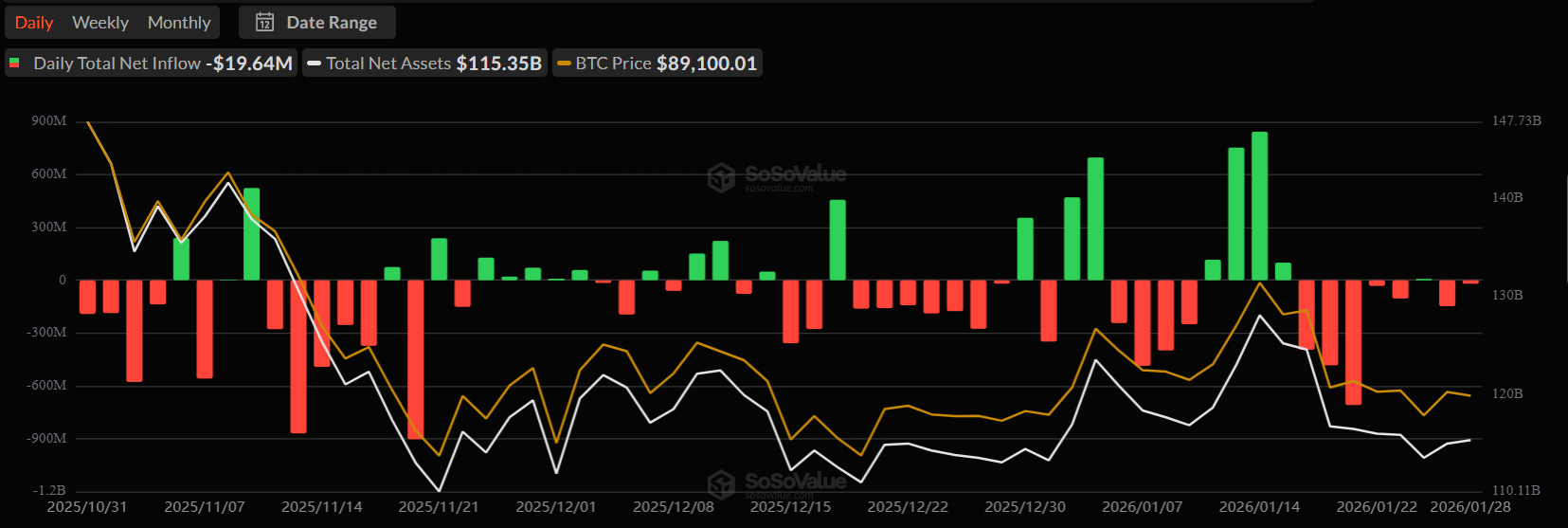1568x528 pixels.
Task: Click the lower SoSoValue watermark logo
Action: coord(722,484)
